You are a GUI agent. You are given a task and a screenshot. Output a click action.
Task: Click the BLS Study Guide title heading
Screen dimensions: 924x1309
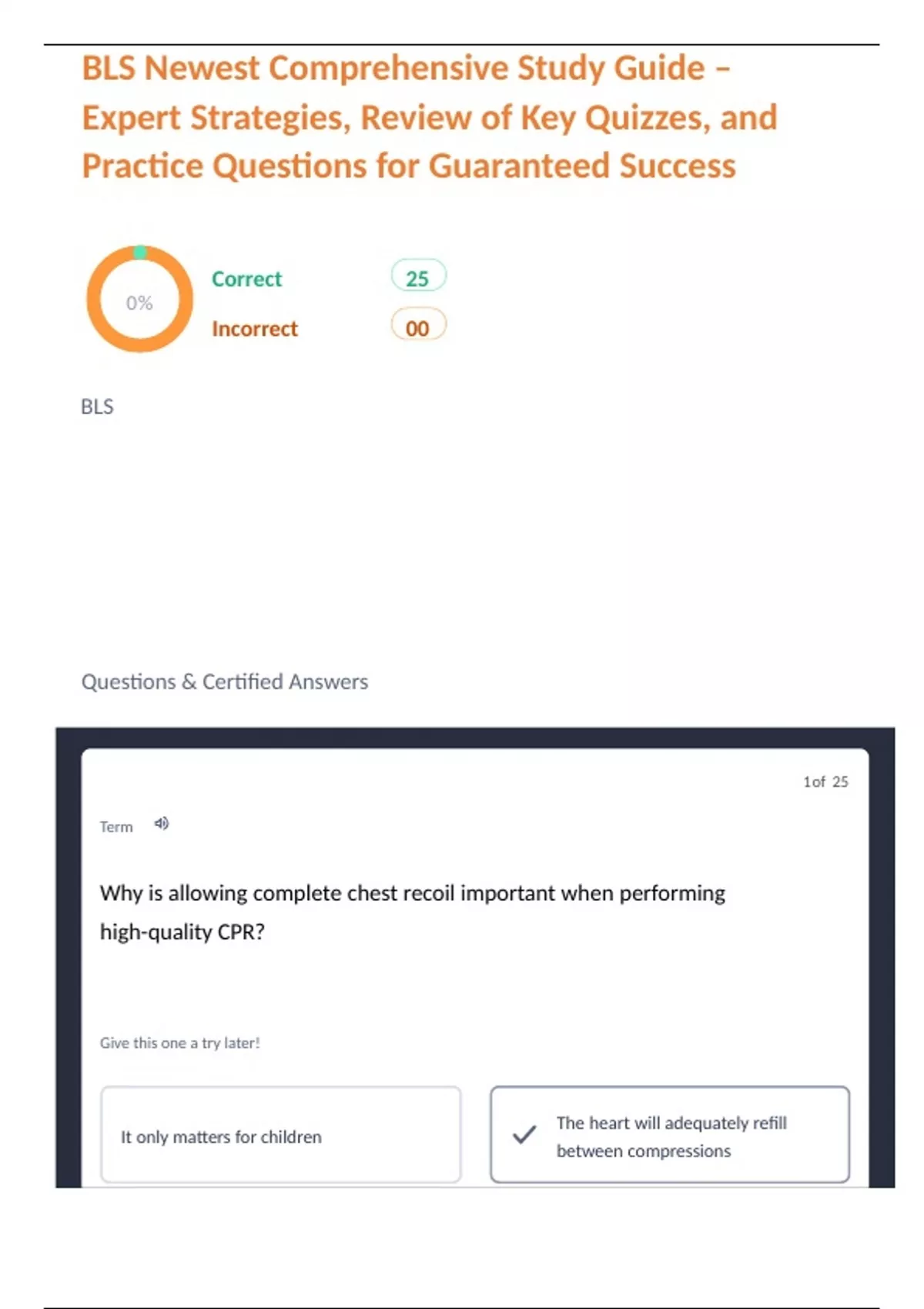[x=406, y=69]
